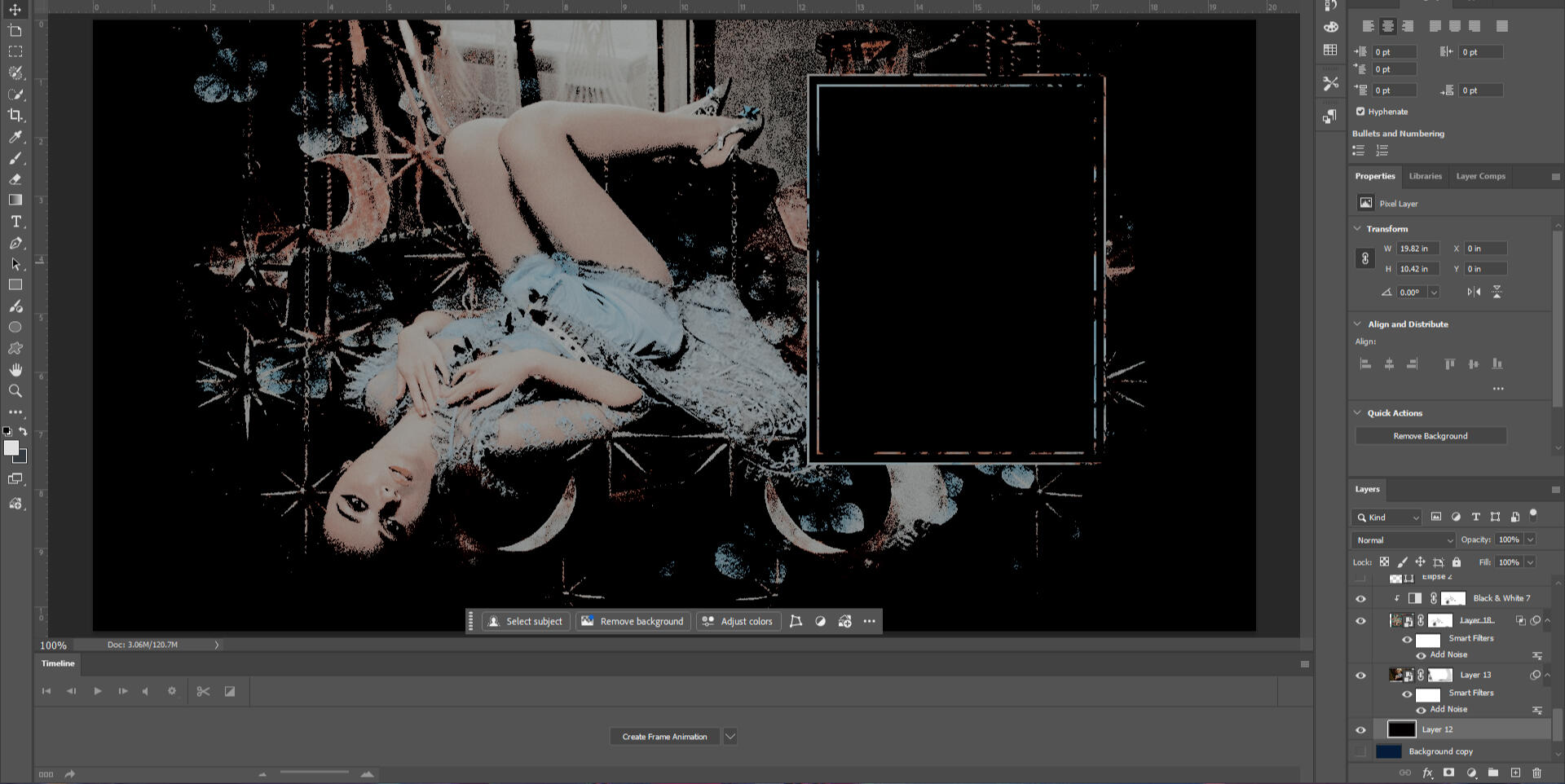
Task: Select the Hand tool
Action: (x=15, y=370)
